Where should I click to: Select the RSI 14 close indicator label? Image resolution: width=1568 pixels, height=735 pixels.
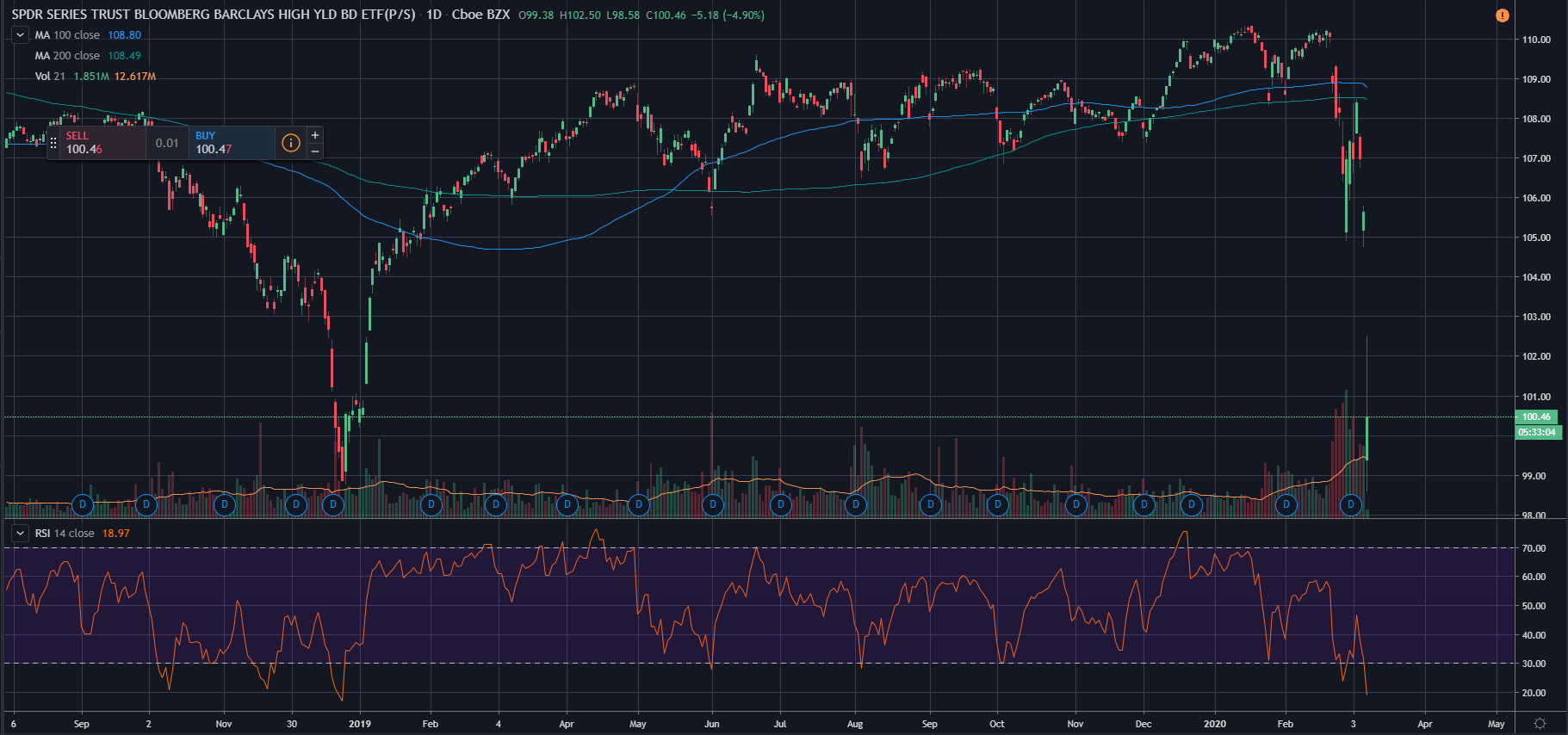click(65, 534)
